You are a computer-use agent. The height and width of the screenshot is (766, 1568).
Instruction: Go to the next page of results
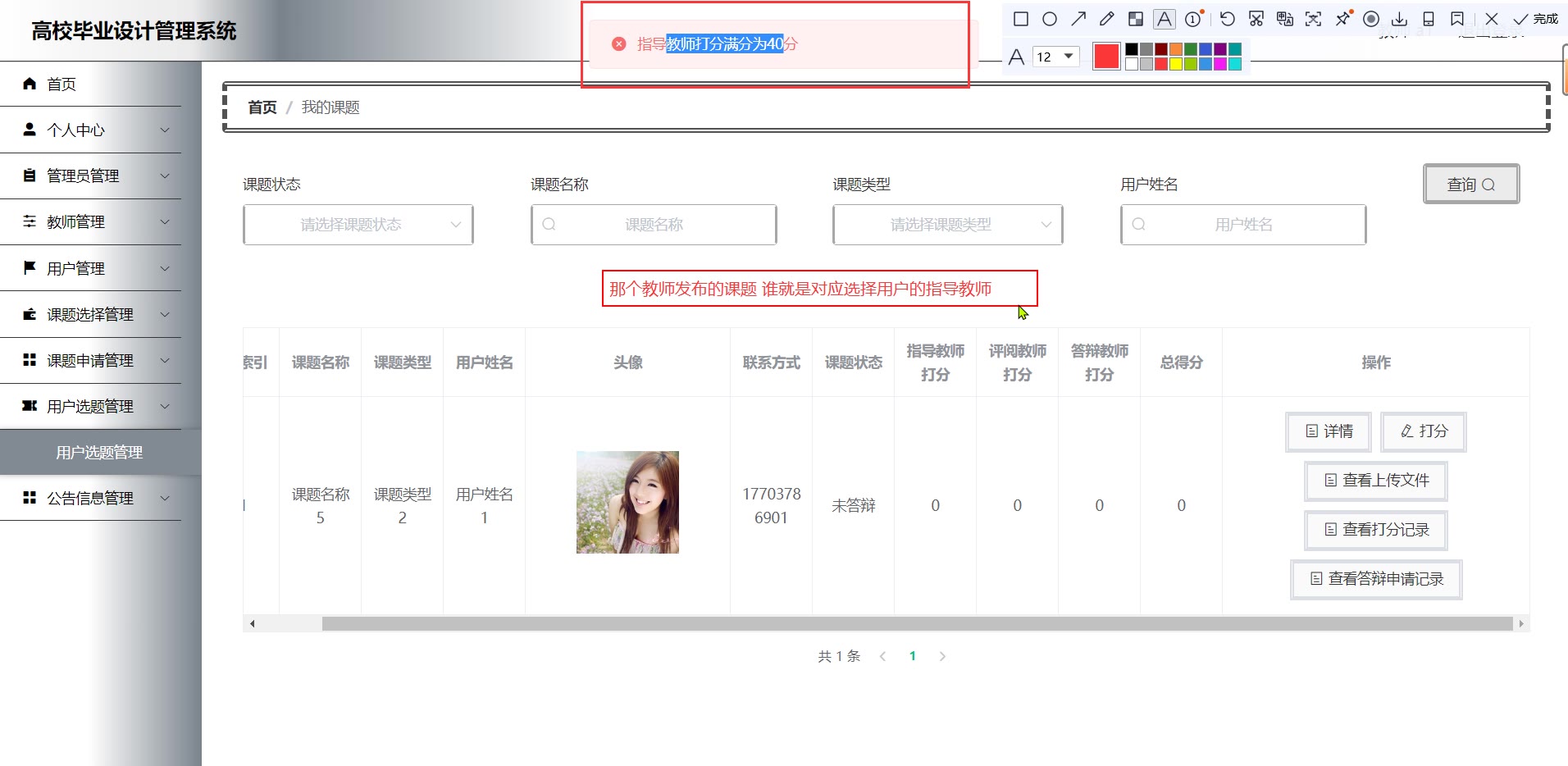pyautogui.click(x=942, y=656)
